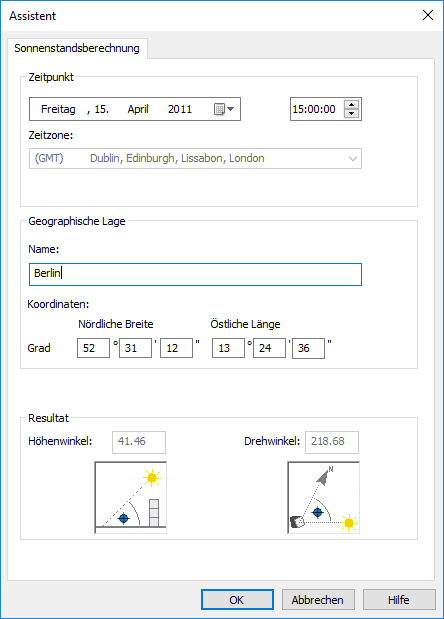Screen dimensions: 444x619
Task: Open the calendar picker icon
Action: (224, 109)
